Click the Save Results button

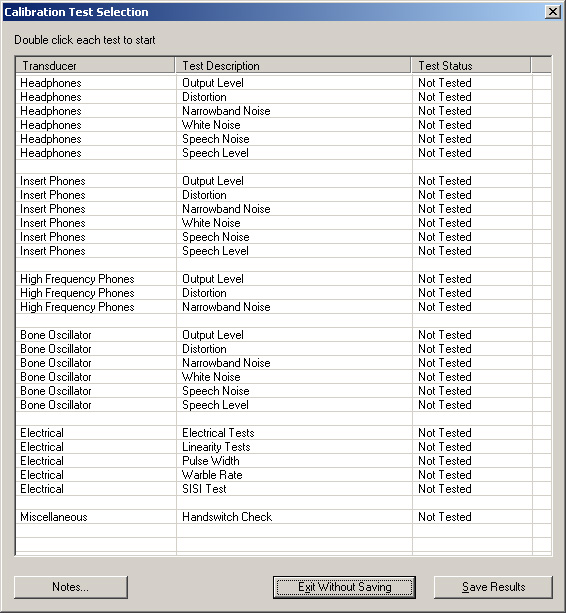click(493, 587)
